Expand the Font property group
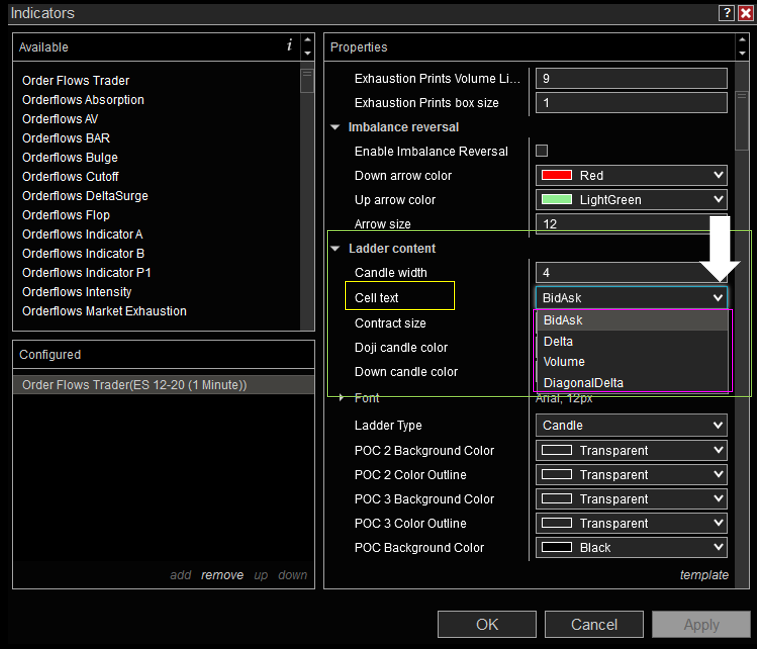This screenshot has height=649, width=757. (341, 398)
